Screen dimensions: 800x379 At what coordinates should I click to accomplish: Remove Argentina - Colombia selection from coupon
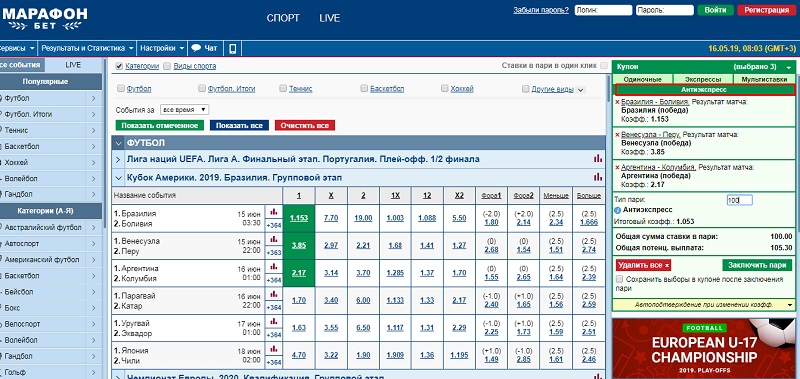[618, 167]
